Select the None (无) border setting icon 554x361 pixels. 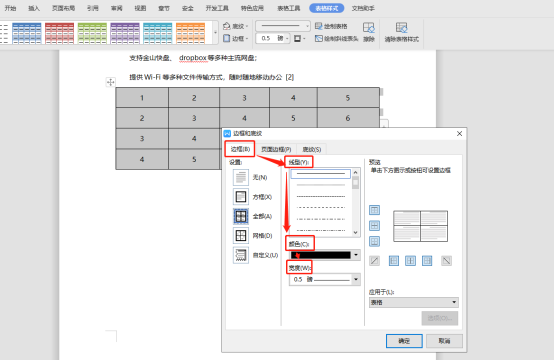pos(241,177)
